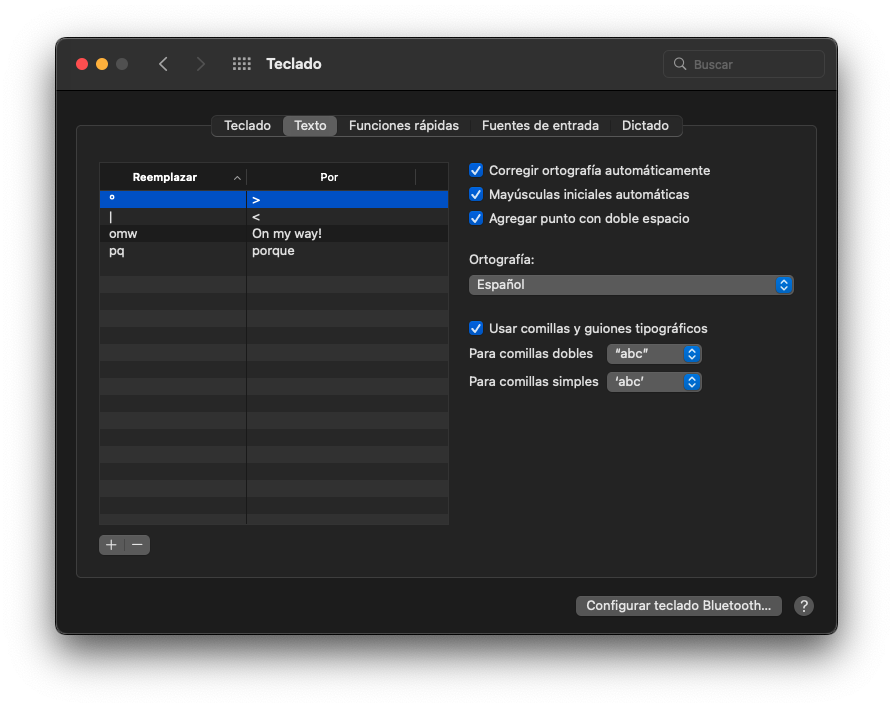Image resolution: width=893 pixels, height=708 pixels.
Task: Toggle sort arrow in Reemplazar column header
Action: tap(237, 177)
